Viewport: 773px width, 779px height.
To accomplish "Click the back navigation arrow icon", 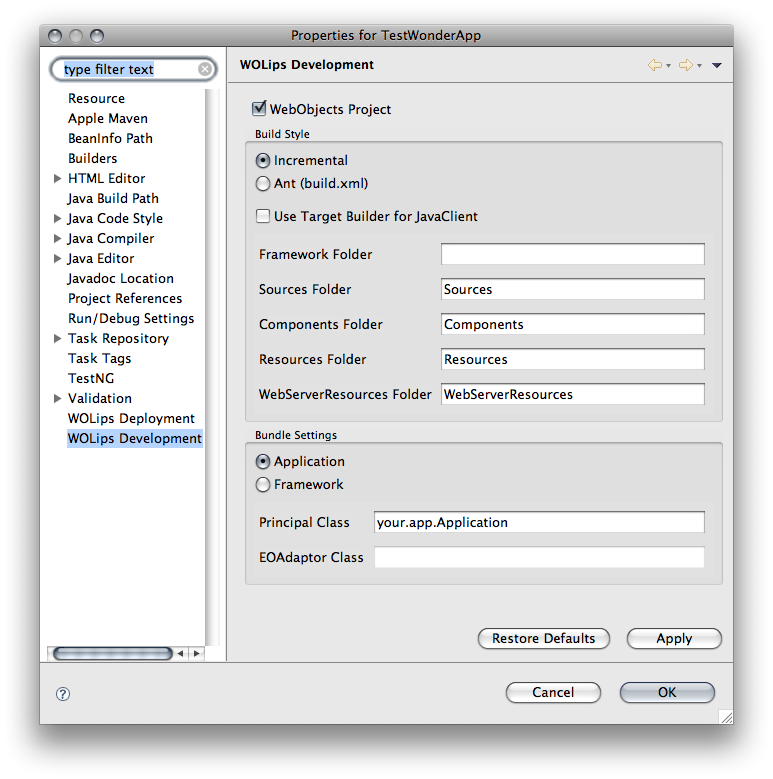I will 655,65.
